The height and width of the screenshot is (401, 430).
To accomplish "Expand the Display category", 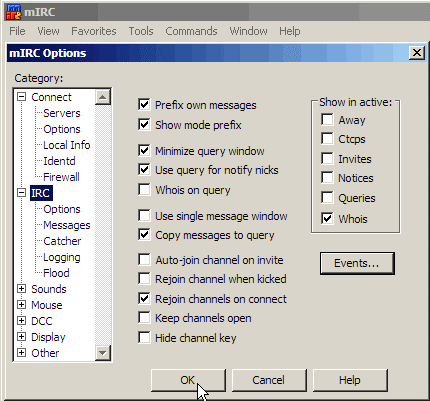I will click(x=22, y=337).
